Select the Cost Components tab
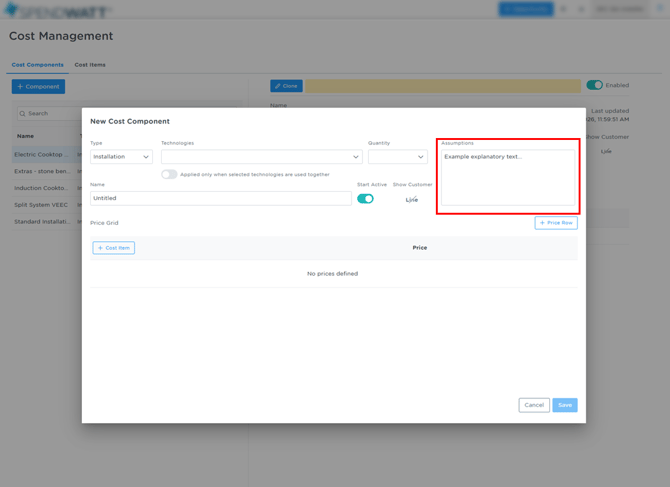 (38, 65)
